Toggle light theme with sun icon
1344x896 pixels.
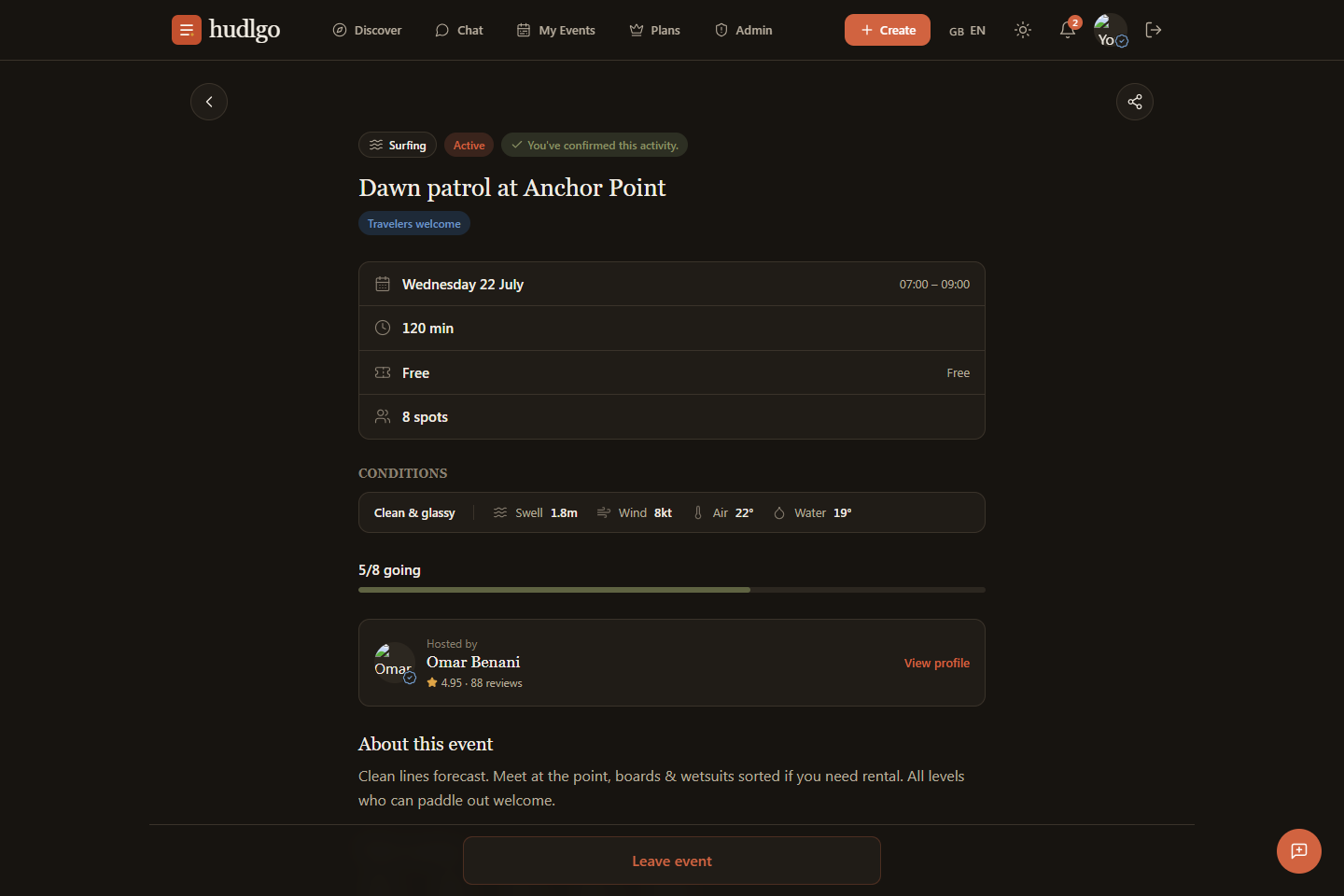(x=1023, y=30)
